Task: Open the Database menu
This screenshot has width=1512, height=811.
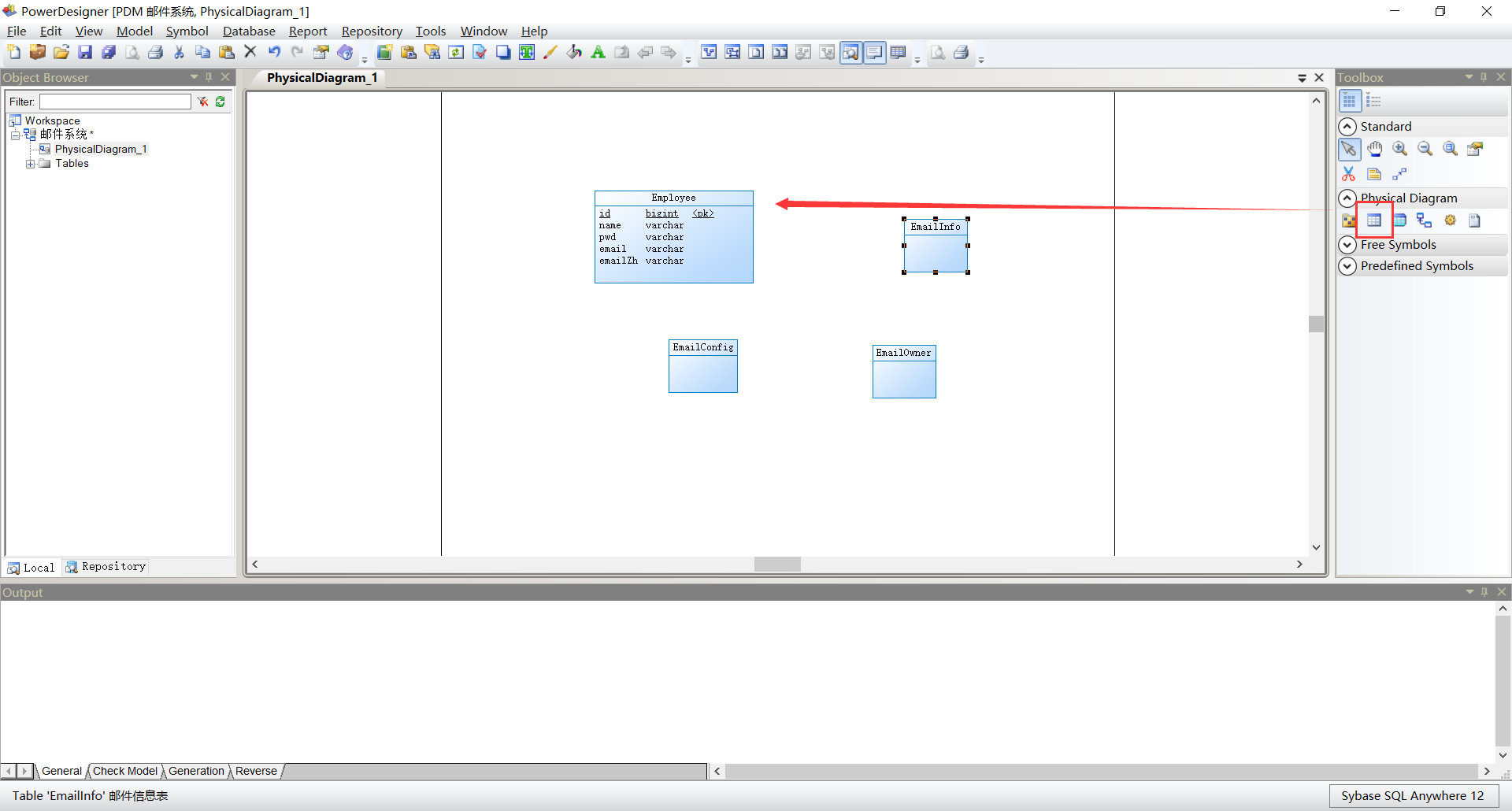Action: [249, 31]
